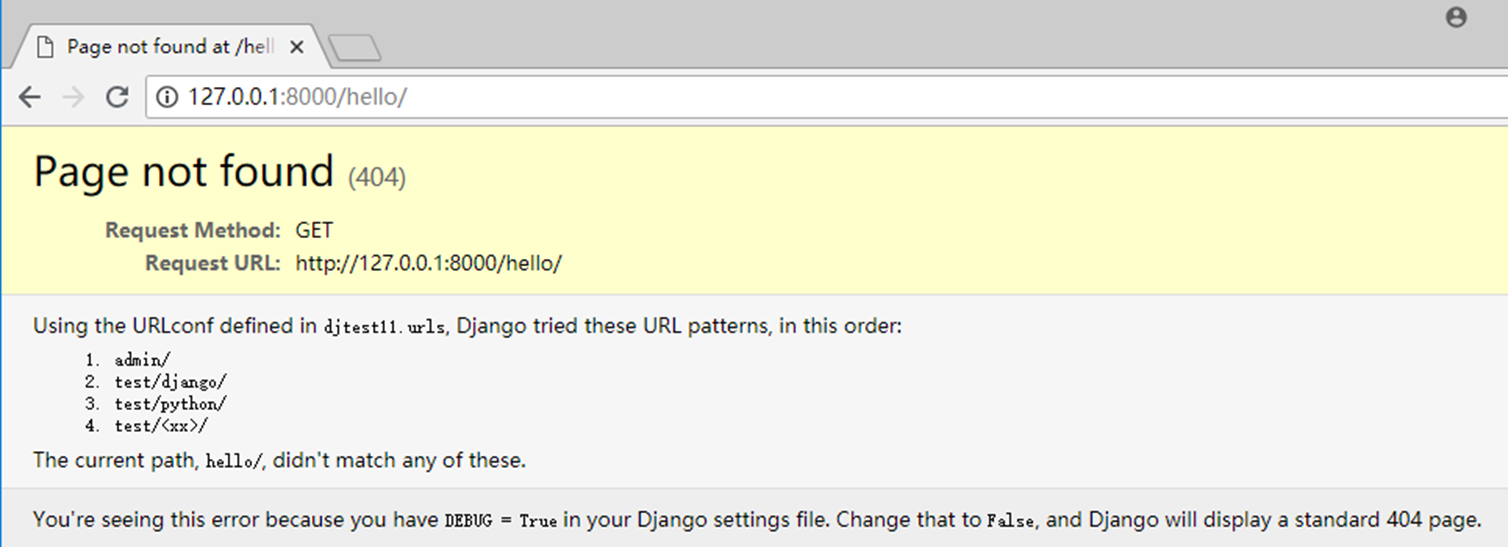
Task: Click the admin/ URL pattern entry
Action: click(143, 359)
